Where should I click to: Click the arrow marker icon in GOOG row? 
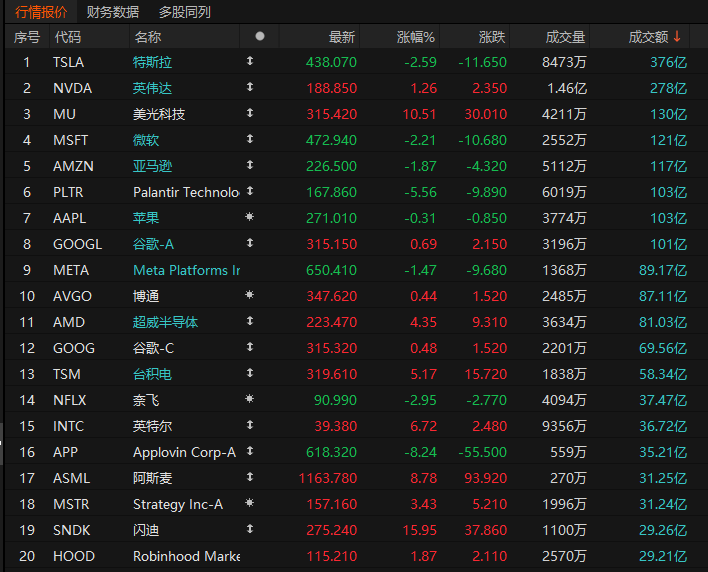[250, 347]
